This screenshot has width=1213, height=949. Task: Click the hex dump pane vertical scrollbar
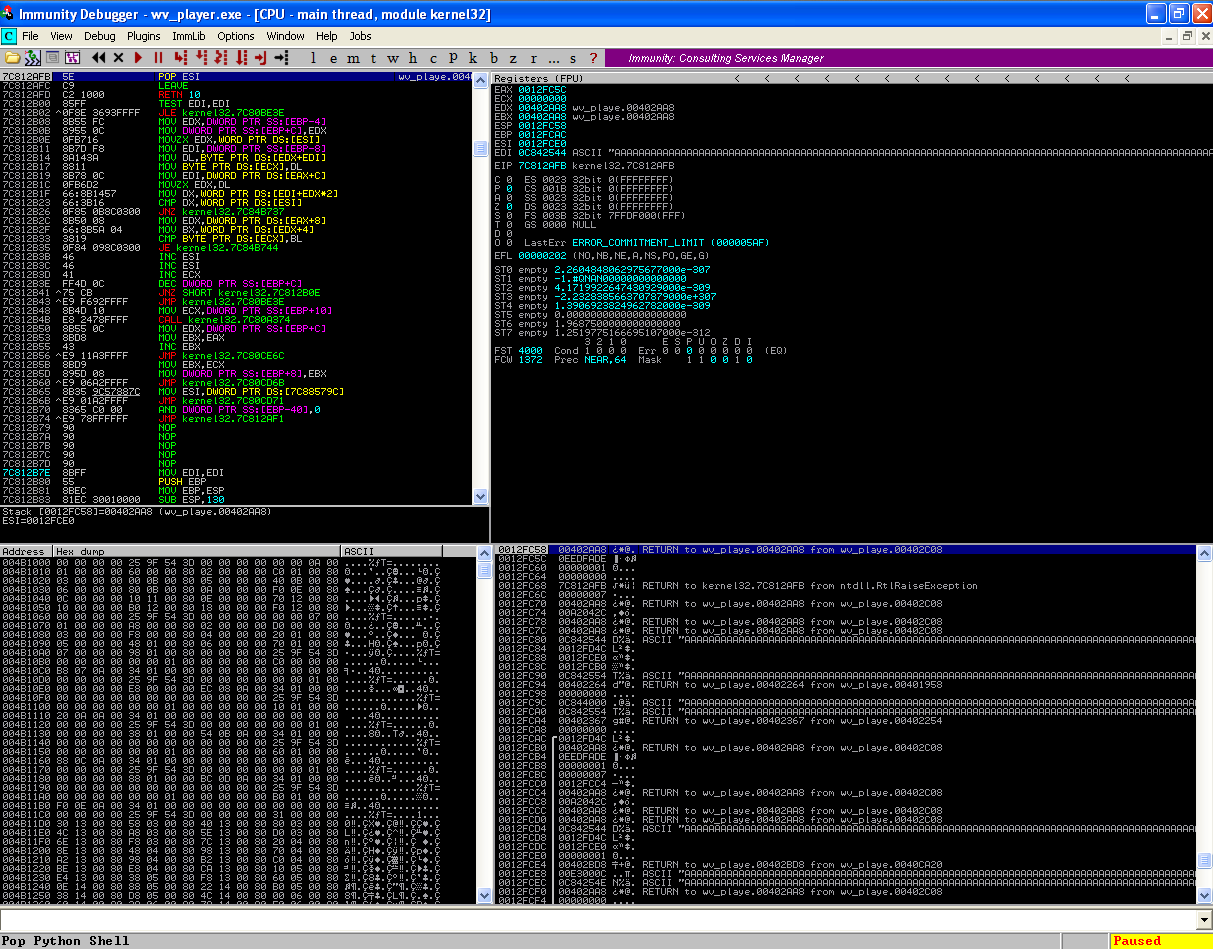click(x=482, y=725)
